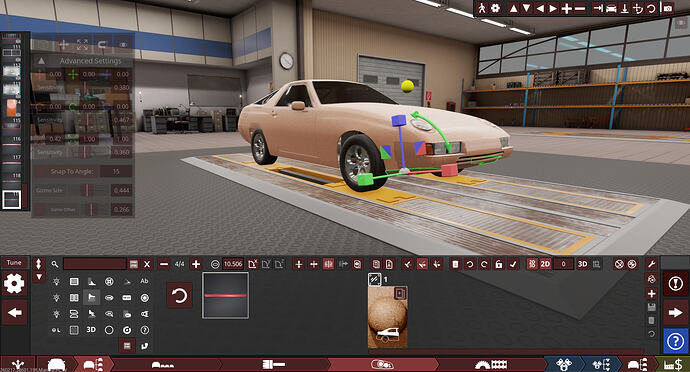
Task: Clear the search with the X button
Action: [147, 264]
